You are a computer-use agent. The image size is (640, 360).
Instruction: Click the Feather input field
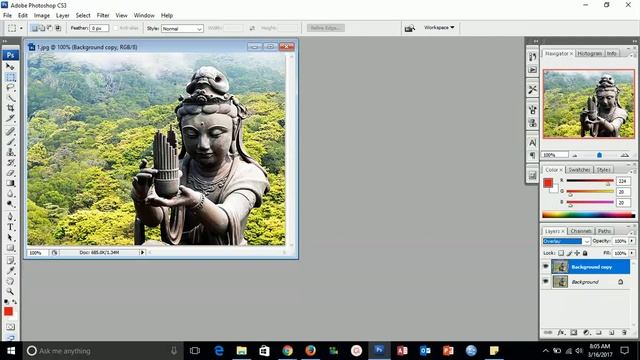pyautogui.click(x=99, y=28)
